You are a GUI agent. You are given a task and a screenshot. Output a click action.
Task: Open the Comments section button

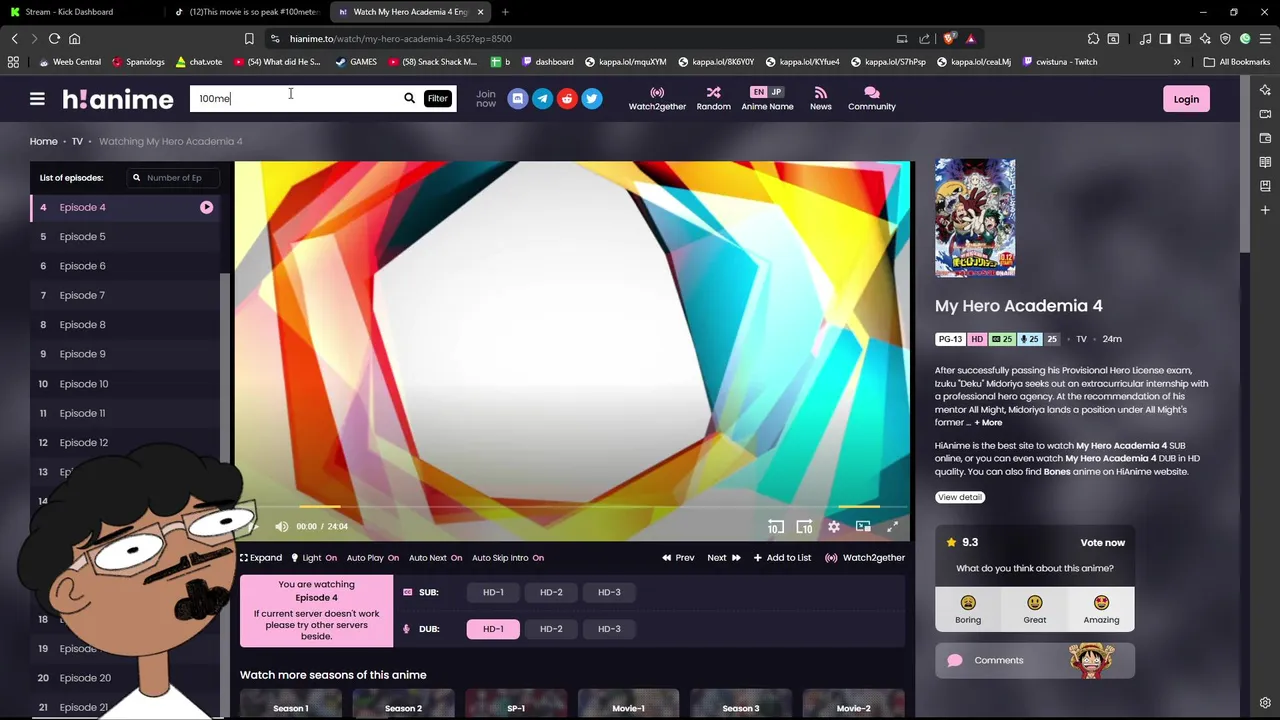click(1035, 660)
